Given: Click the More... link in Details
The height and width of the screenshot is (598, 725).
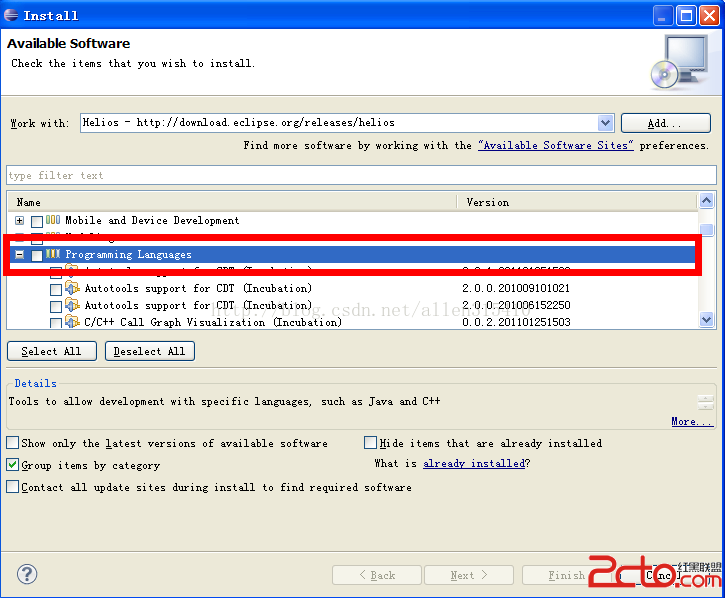Looking at the screenshot, I should [692, 421].
